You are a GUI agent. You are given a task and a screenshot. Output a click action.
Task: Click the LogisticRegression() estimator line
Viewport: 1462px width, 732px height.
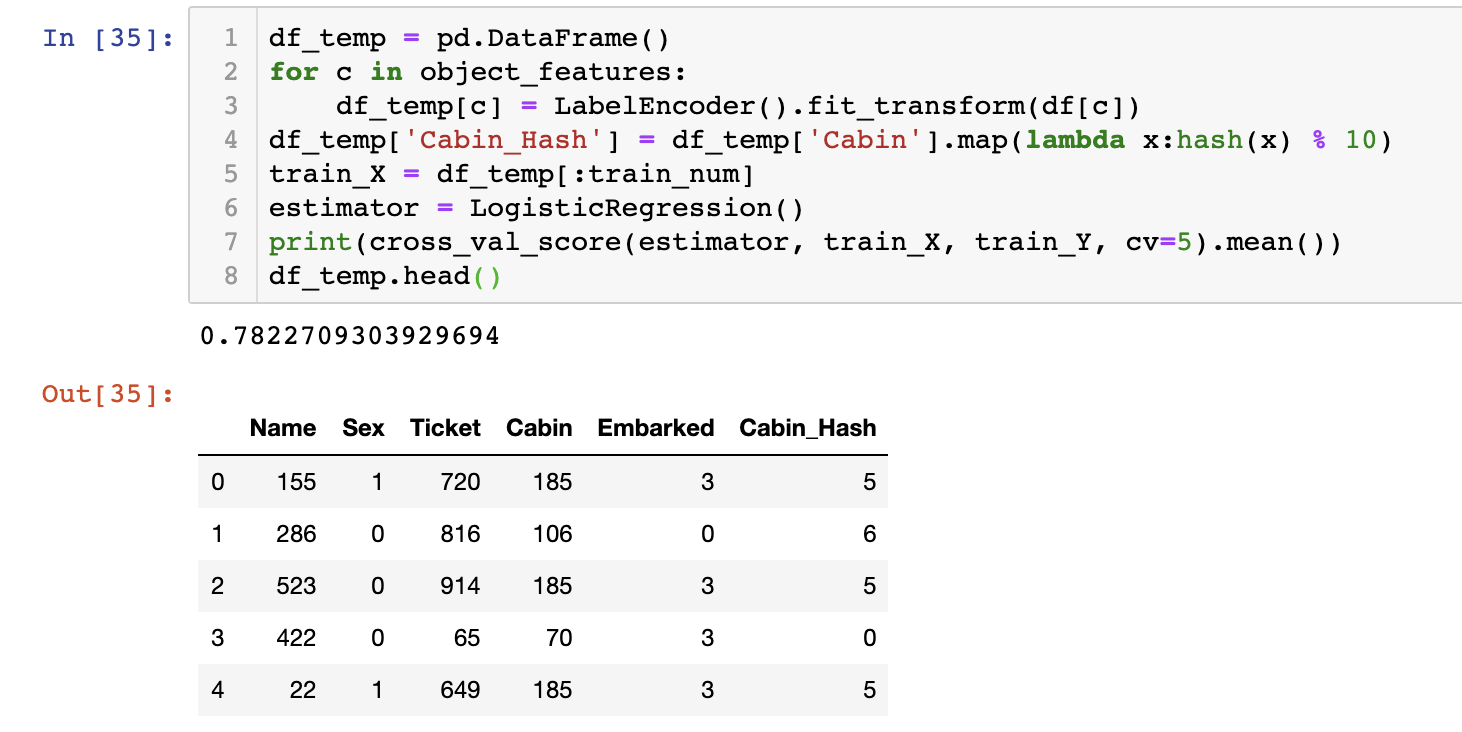click(535, 208)
